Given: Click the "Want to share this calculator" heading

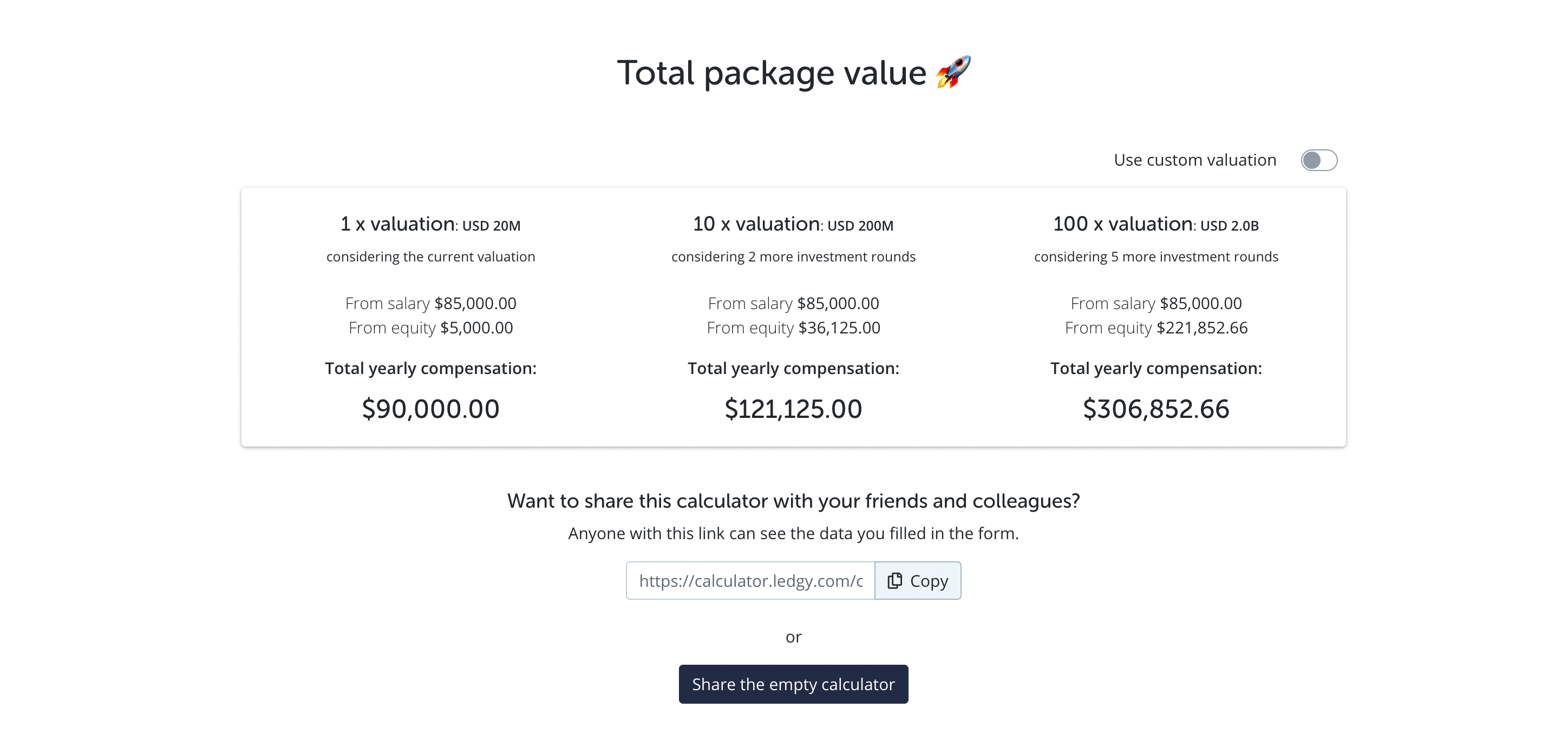Looking at the screenshot, I should [x=793, y=501].
